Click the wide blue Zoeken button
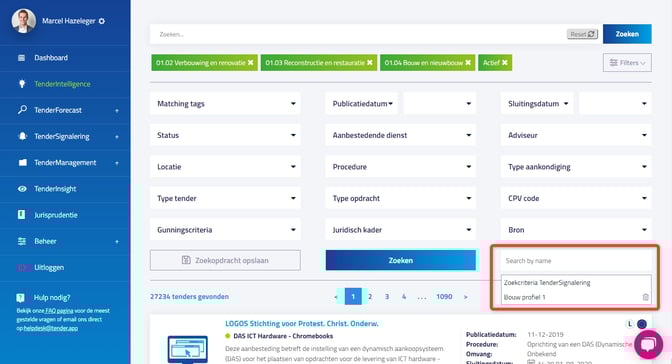The width and height of the screenshot is (672, 364). (x=401, y=260)
